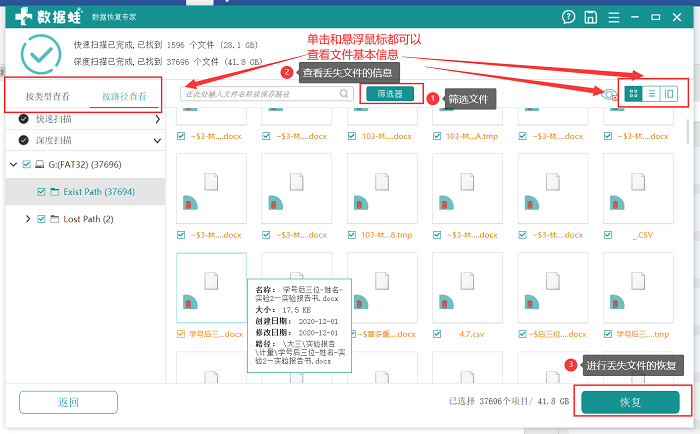Select the 4.7.csv file thumbnail
Viewport: 700px width, 434px height.
pos(467,288)
